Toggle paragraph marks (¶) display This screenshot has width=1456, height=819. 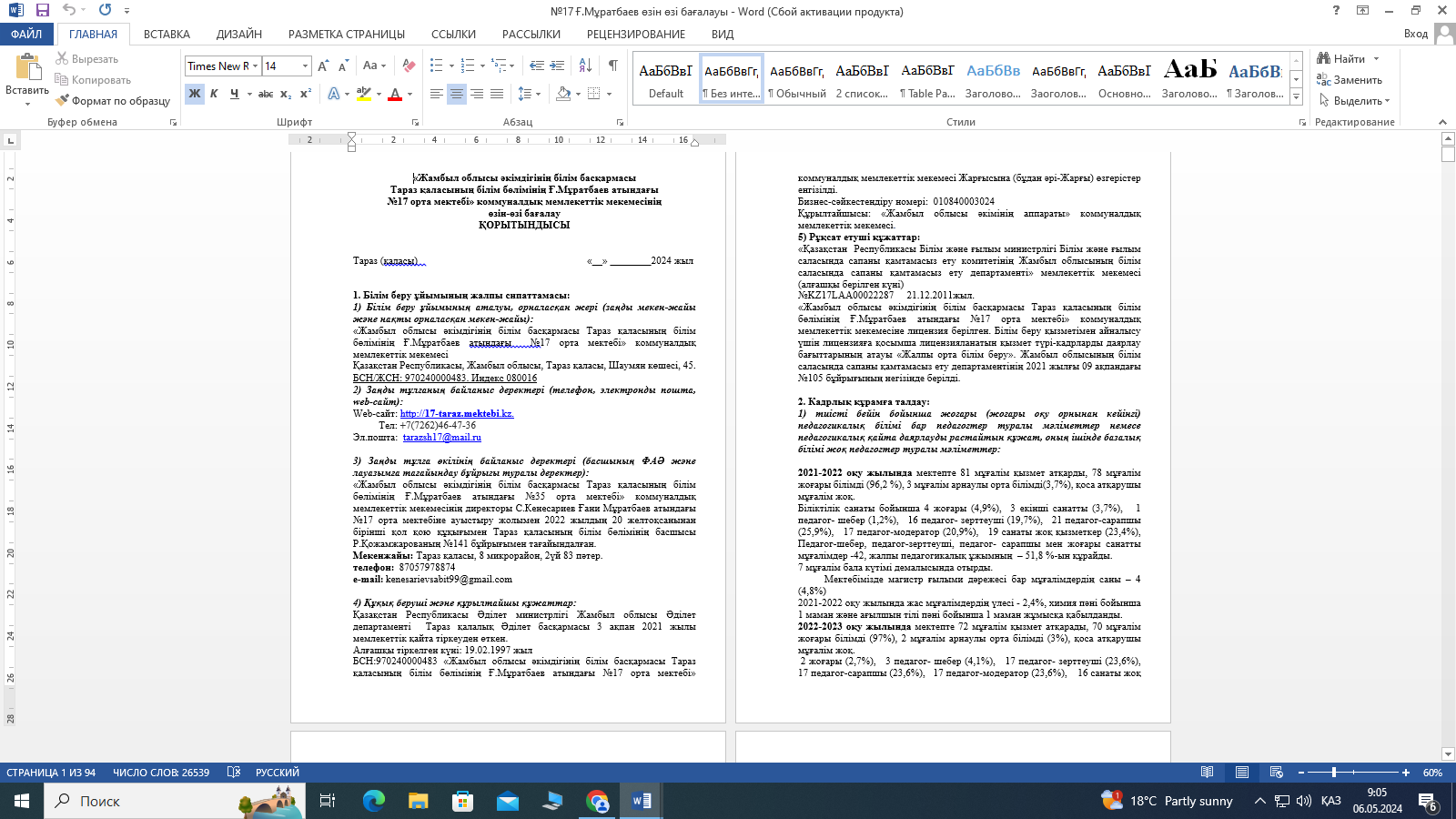[613, 66]
